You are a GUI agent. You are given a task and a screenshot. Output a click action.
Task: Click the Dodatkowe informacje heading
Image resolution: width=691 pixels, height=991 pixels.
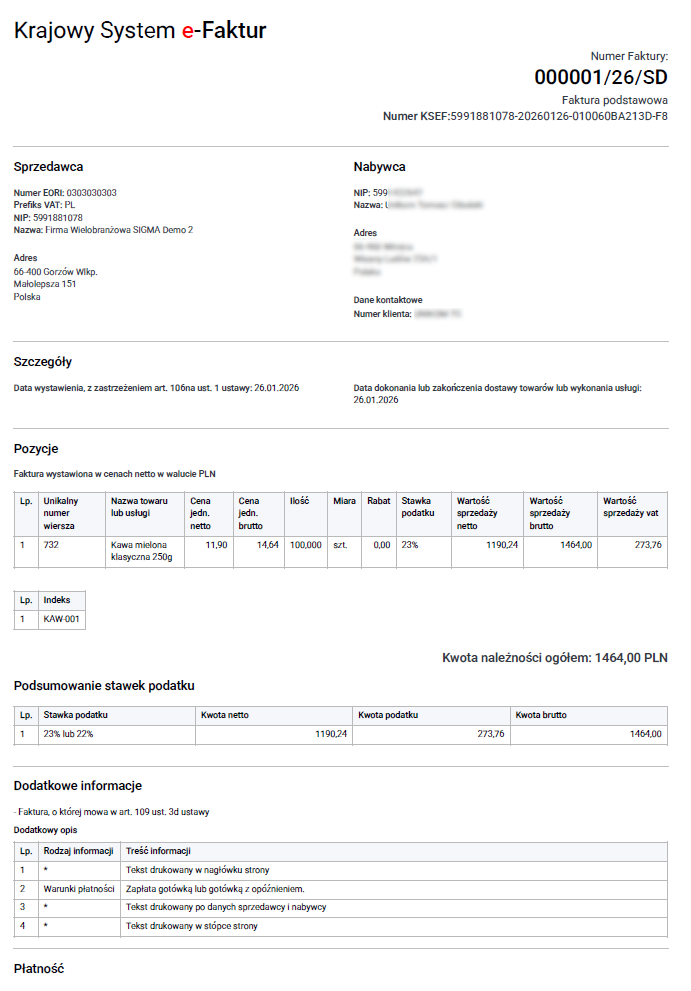77,786
